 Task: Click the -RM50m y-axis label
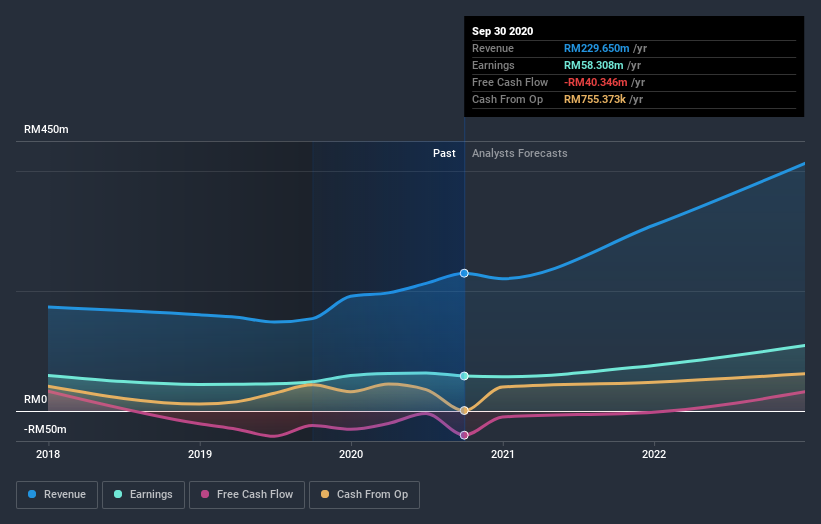click(x=45, y=429)
